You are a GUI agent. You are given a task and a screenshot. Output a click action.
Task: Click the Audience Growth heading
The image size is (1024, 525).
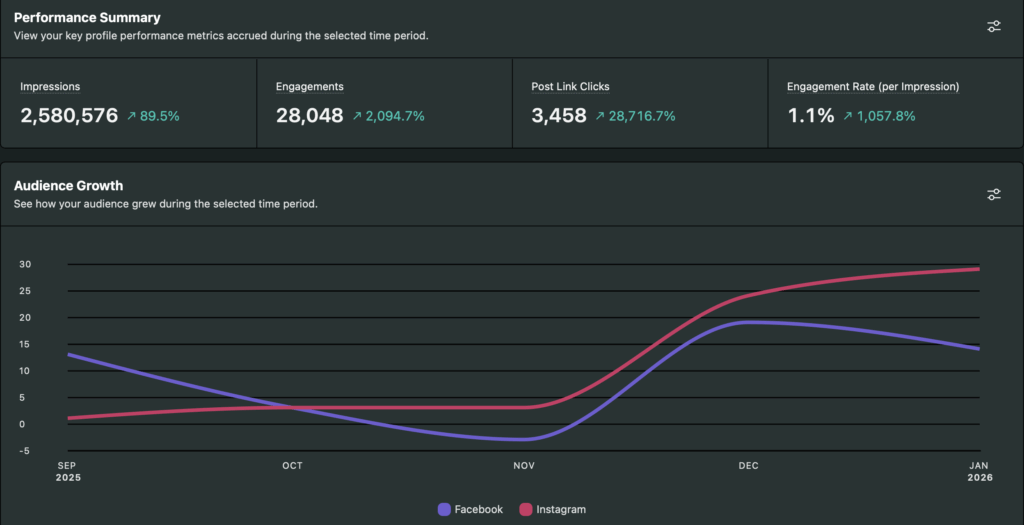coord(68,185)
